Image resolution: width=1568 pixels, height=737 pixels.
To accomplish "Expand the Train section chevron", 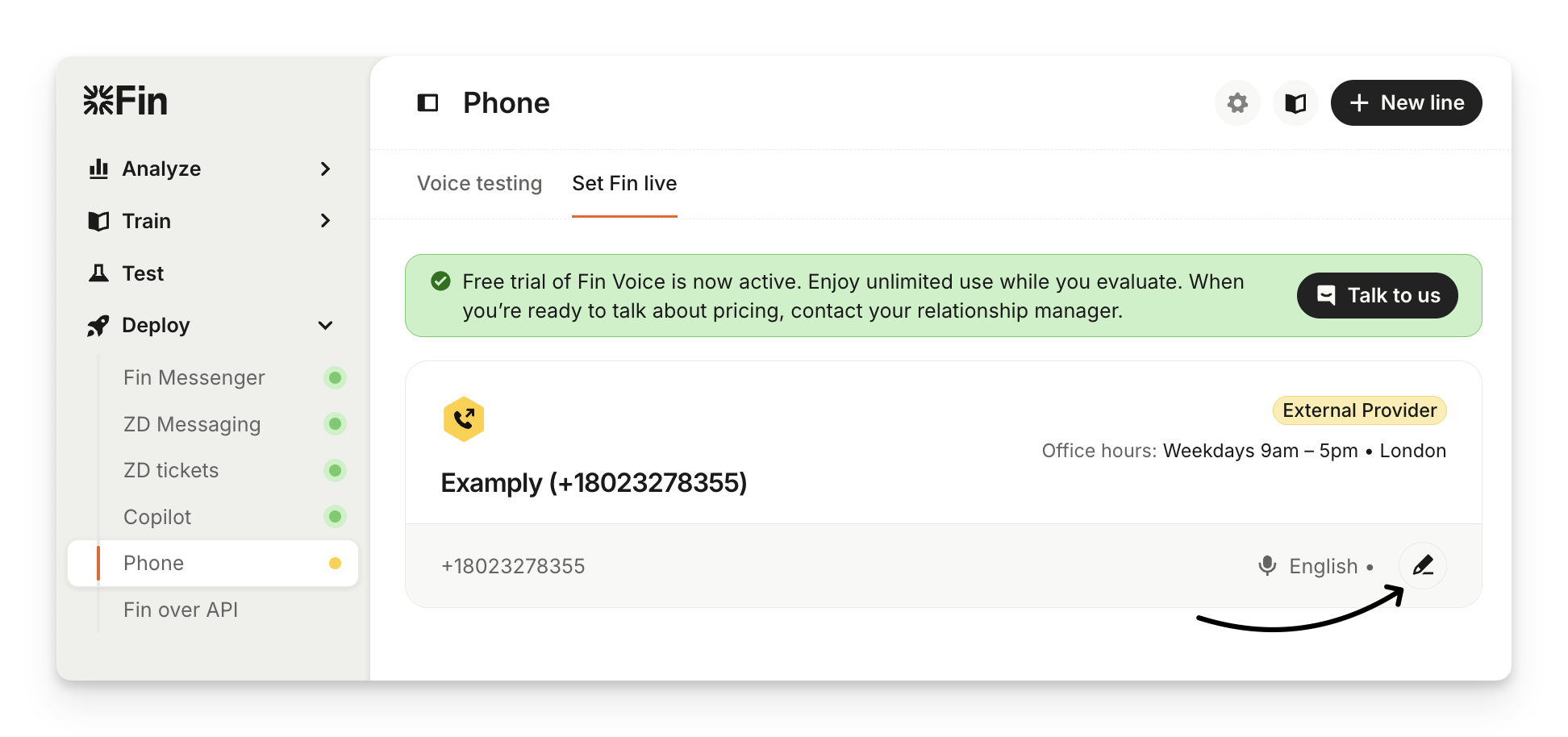I will [x=325, y=221].
